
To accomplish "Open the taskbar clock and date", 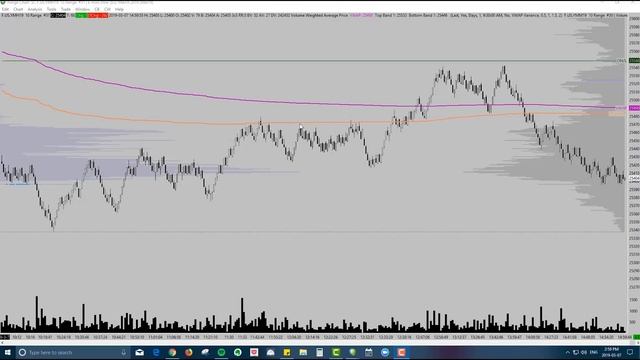I will tap(611, 352).
